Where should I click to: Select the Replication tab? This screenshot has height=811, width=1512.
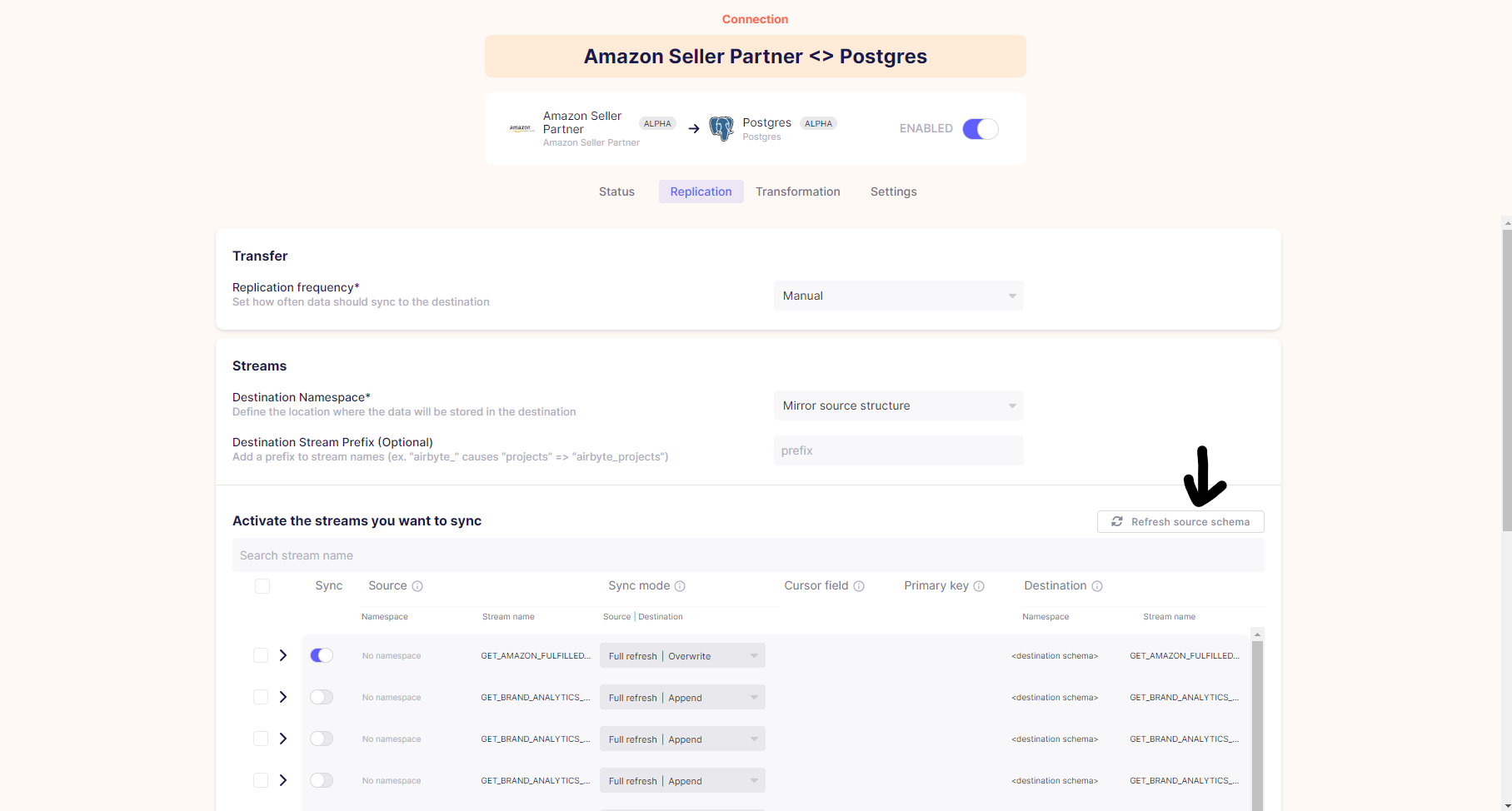point(701,192)
